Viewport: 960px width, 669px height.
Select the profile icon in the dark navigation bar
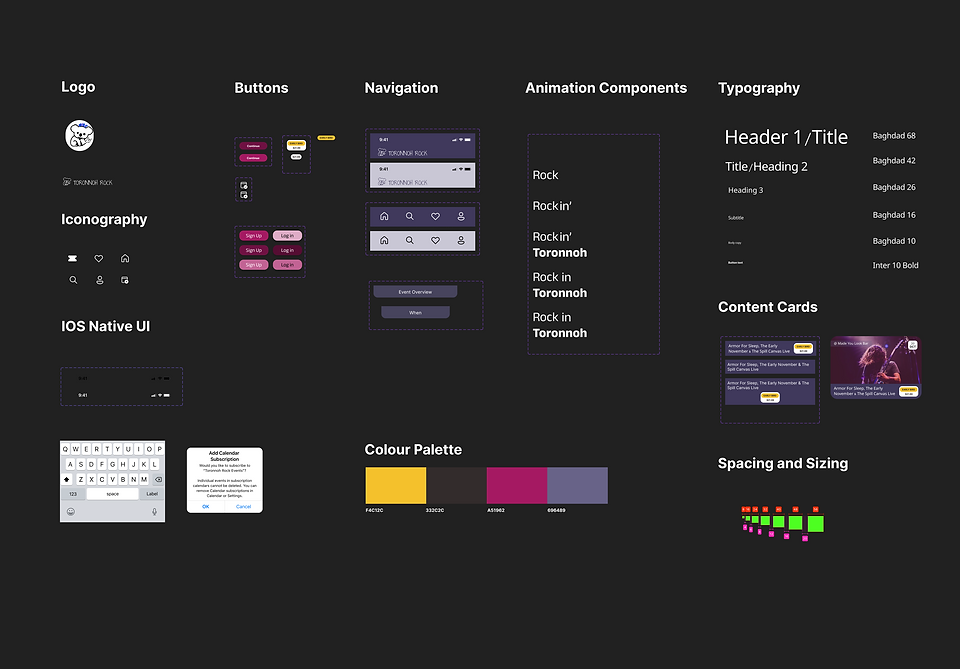(460, 216)
